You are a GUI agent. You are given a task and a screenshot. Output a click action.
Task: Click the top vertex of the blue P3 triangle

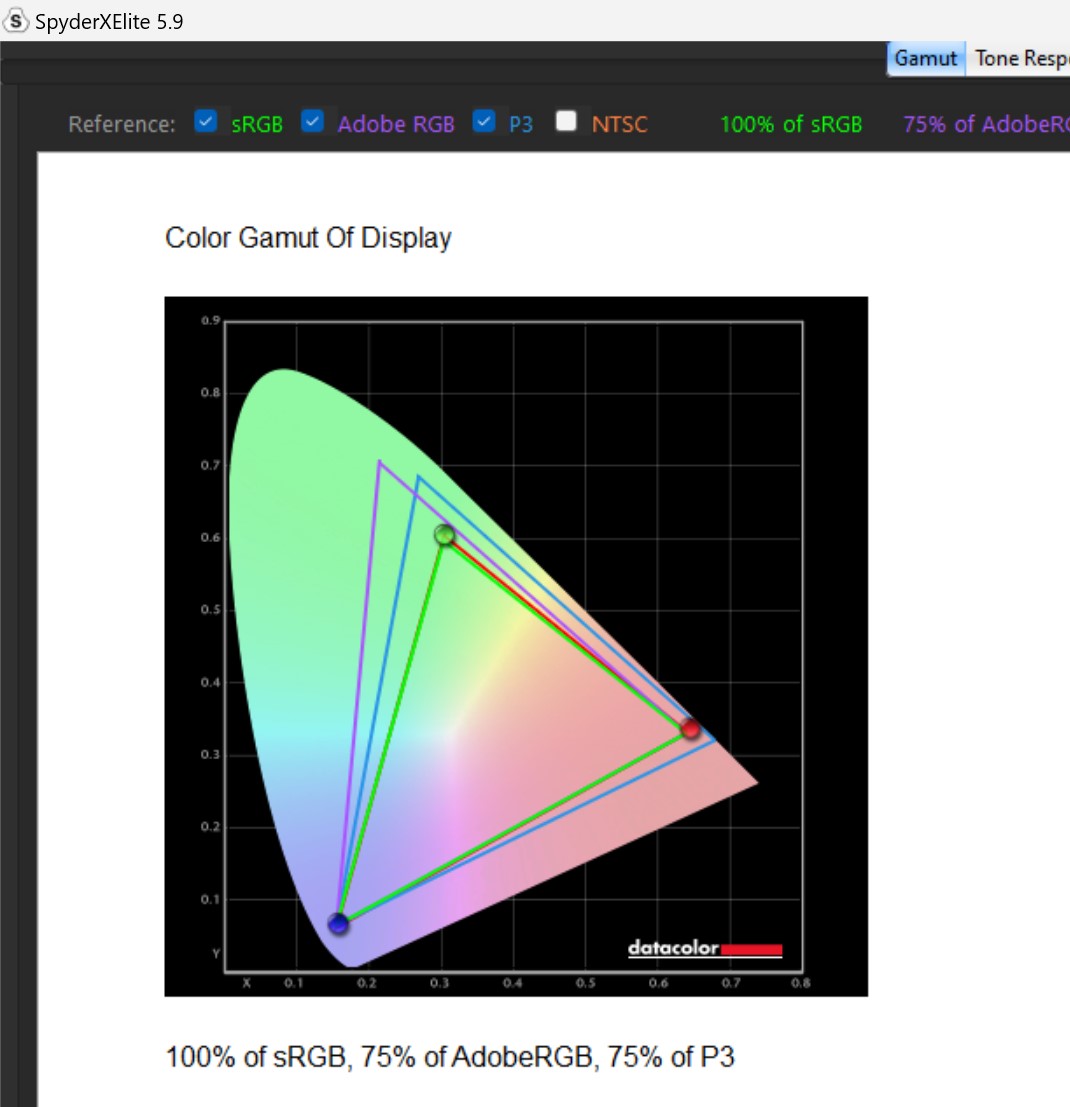(x=418, y=477)
